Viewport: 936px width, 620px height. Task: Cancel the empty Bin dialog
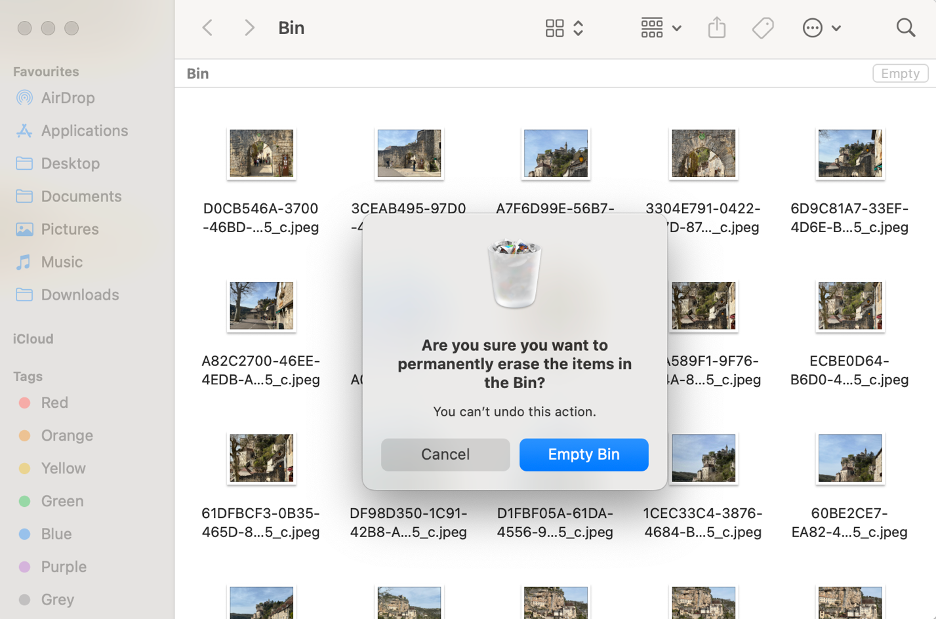coord(445,454)
